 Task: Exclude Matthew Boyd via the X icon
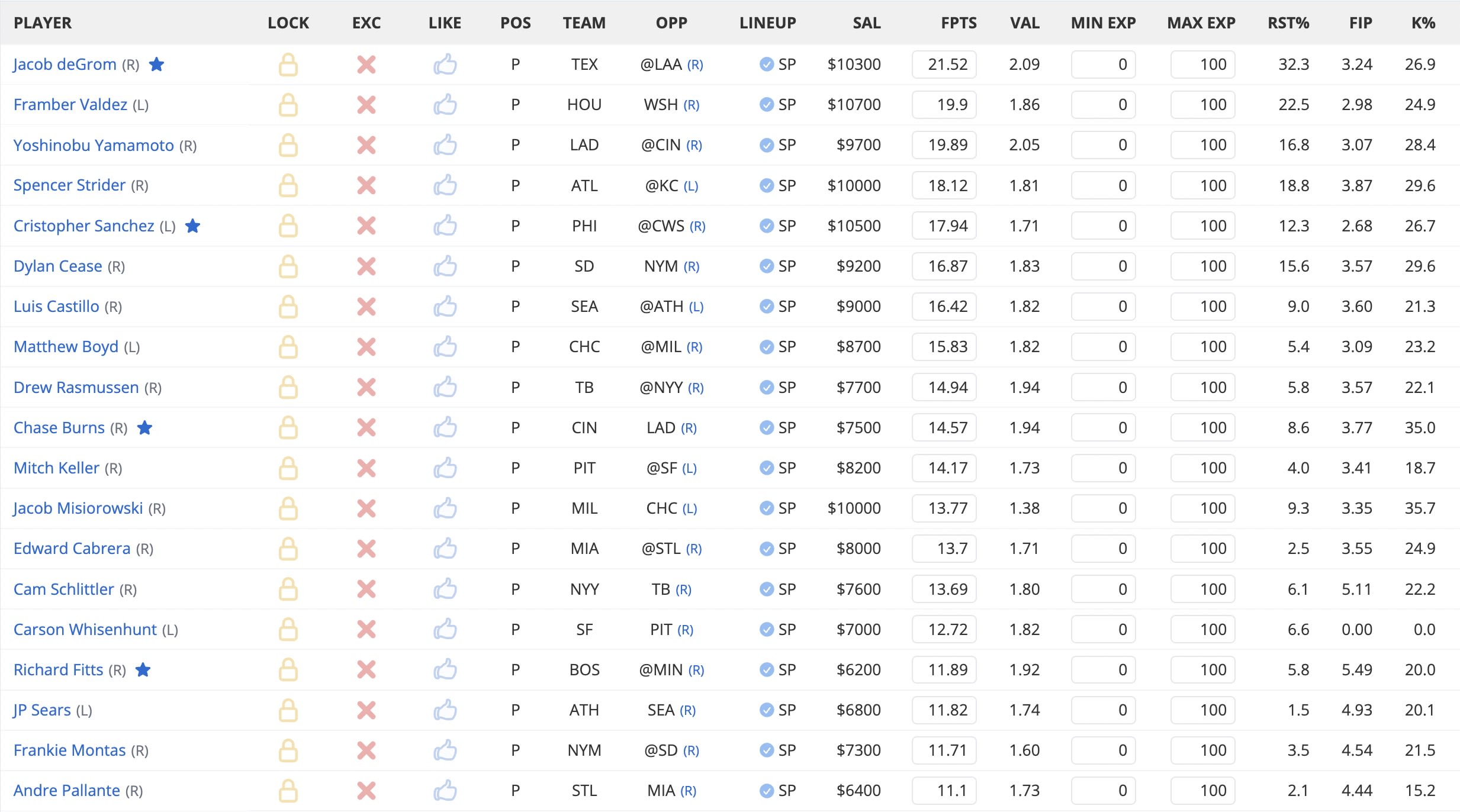point(366,347)
